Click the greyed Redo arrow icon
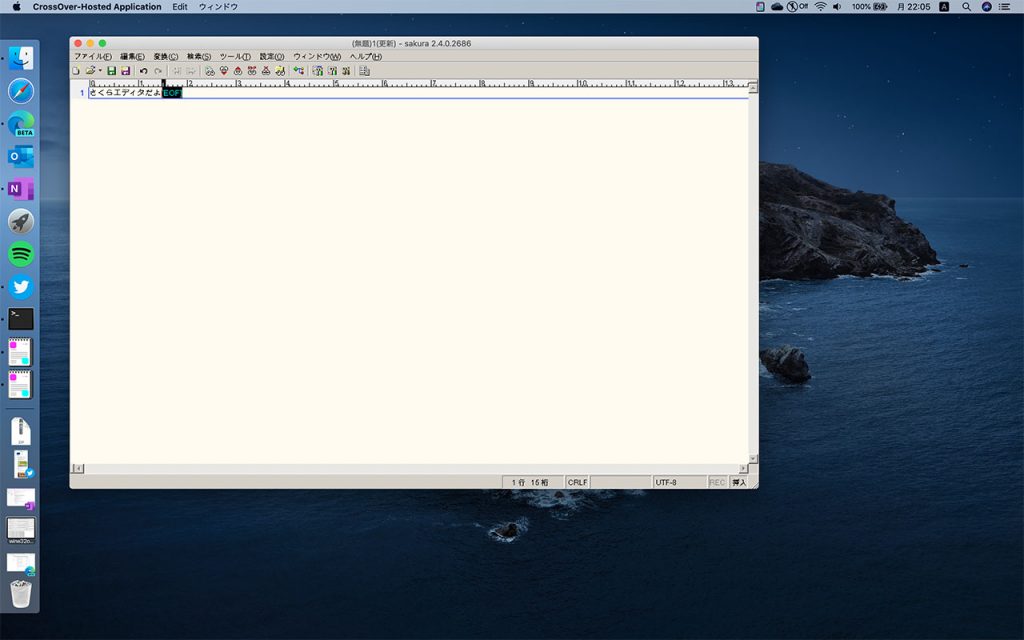The image size is (1024, 640). click(x=158, y=71)
